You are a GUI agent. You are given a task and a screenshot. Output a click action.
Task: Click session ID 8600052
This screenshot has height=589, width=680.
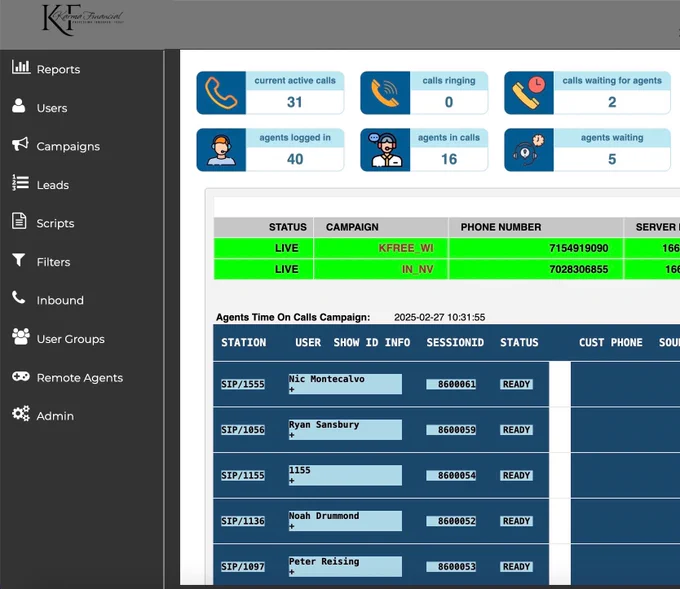451,521
